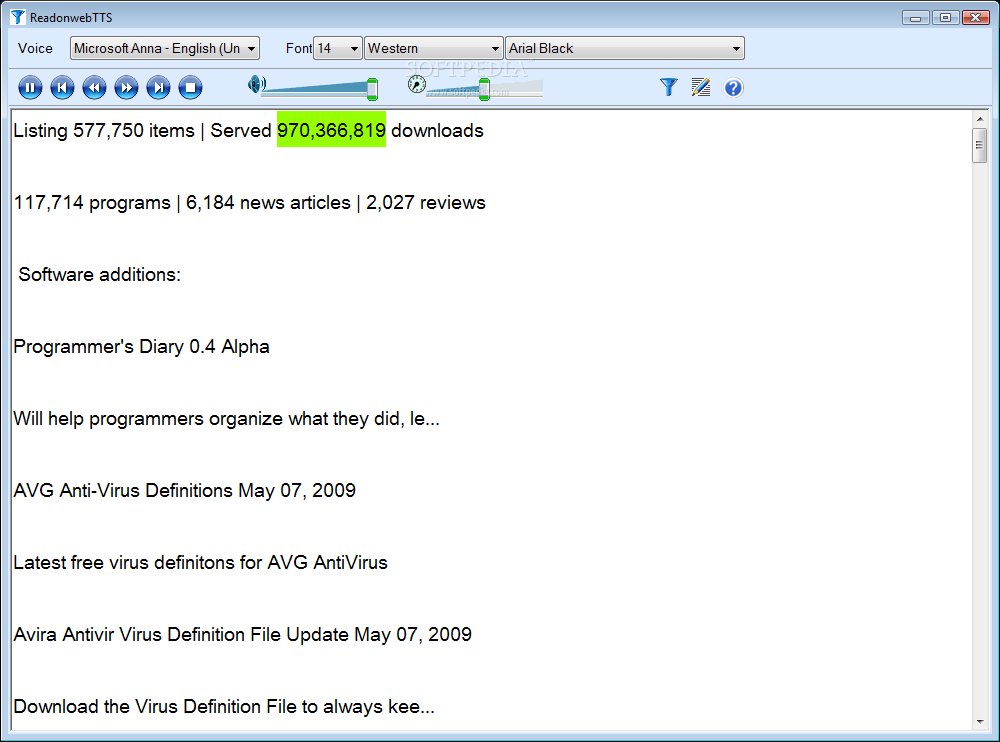The width and height of the screenshot is (1000, 742).
Task: Click the highlighted number 970,366,819
Action: (x=331, y=130)
